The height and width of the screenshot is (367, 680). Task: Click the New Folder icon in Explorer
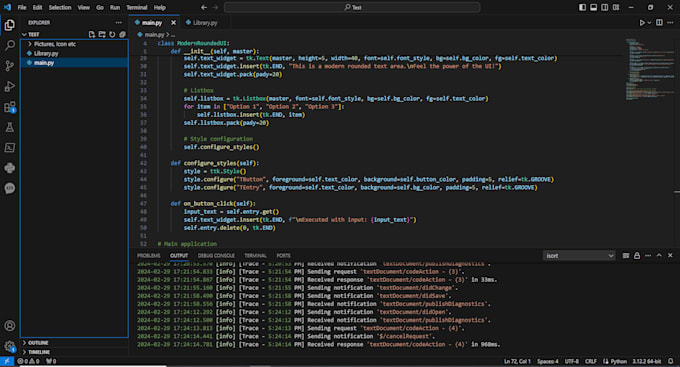[102, 34]
